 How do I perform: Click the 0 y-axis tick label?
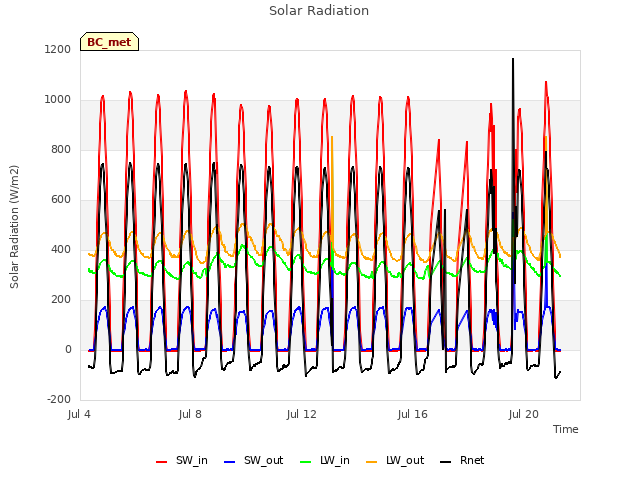point(68,349)
